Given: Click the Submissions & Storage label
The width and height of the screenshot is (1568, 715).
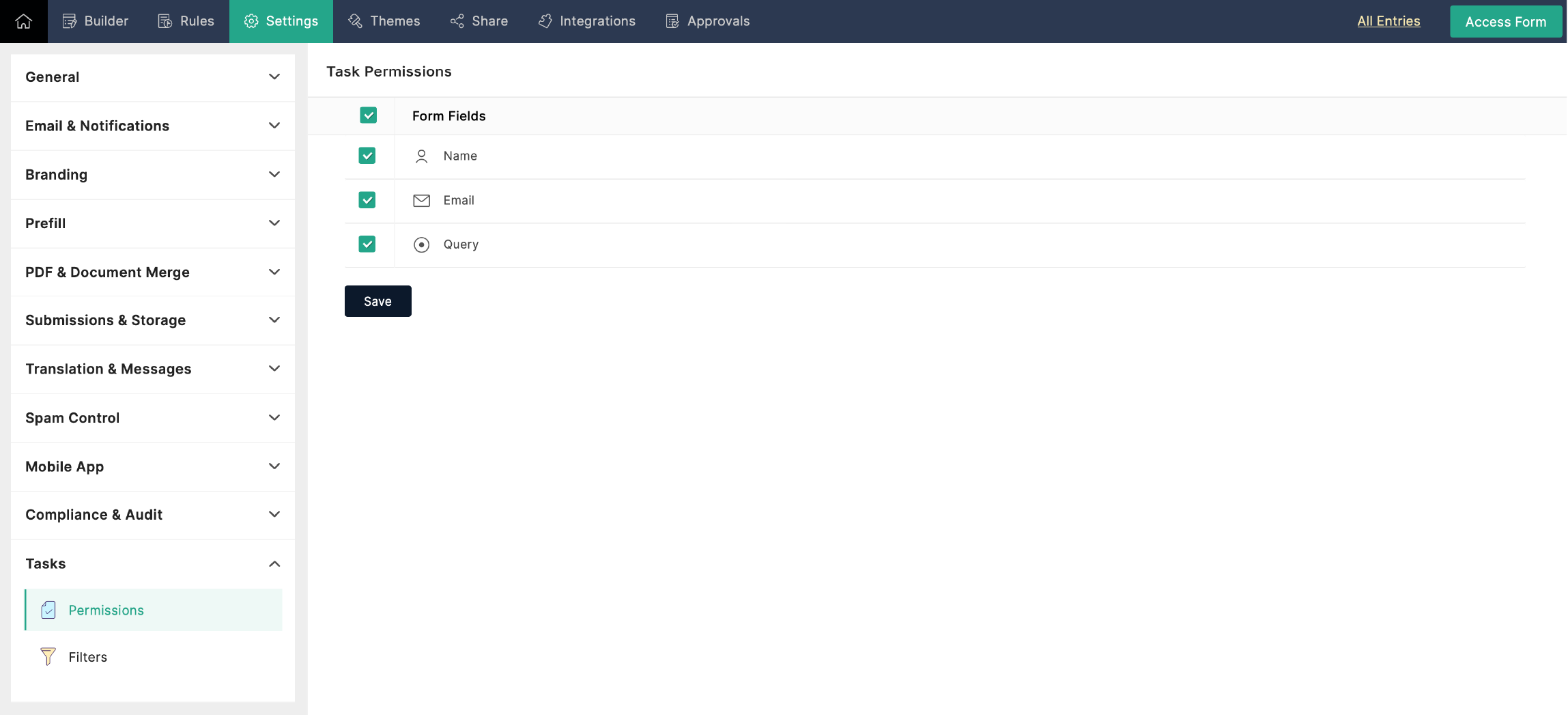Looking at the screenshot, I should coord(106,320).
